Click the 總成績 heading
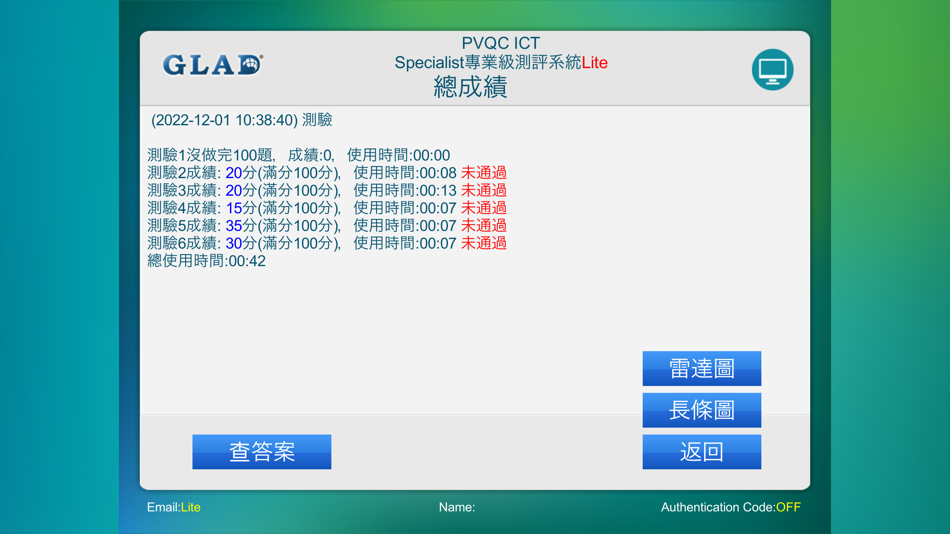950x534 pixels. click(x=470, y=87)
